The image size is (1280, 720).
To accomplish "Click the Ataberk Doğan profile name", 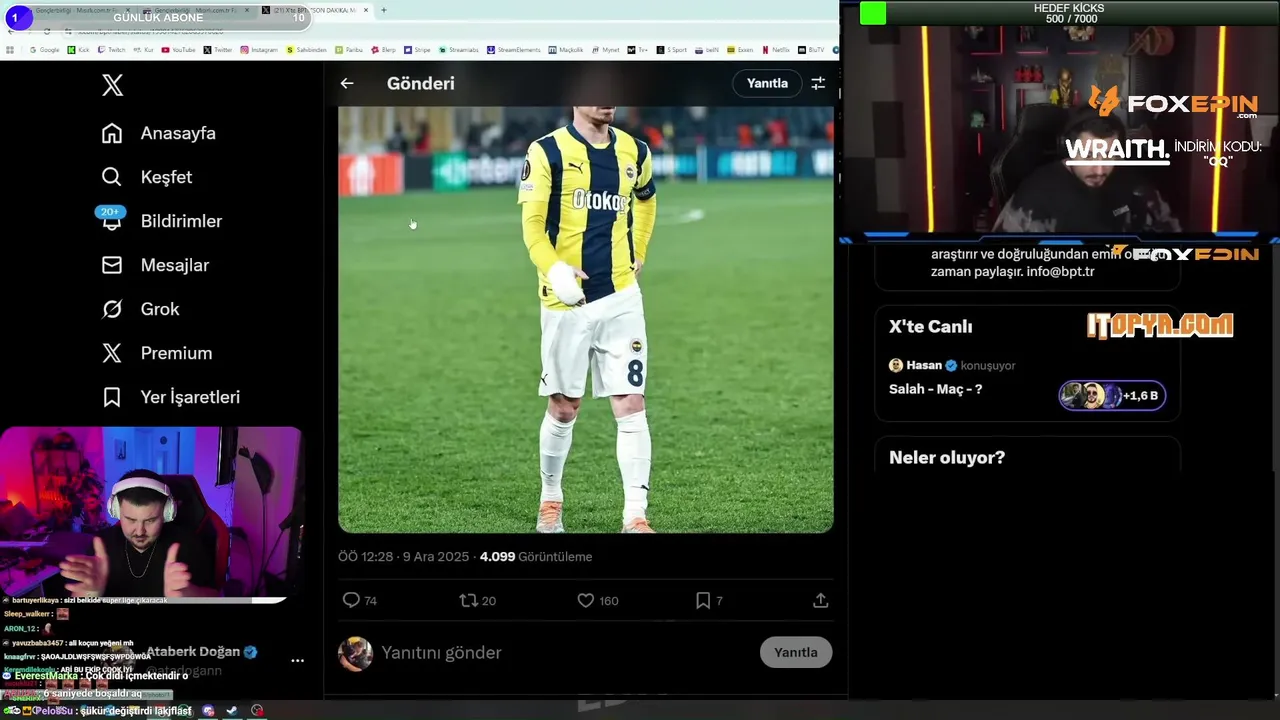I will [193, 652].
